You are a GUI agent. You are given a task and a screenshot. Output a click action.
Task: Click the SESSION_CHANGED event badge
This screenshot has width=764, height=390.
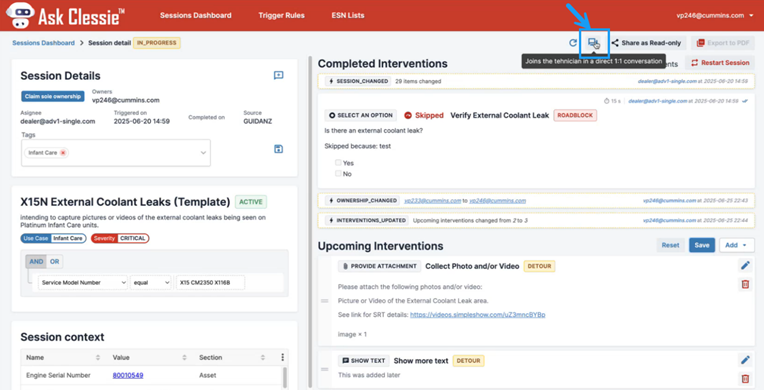(359, 81)
